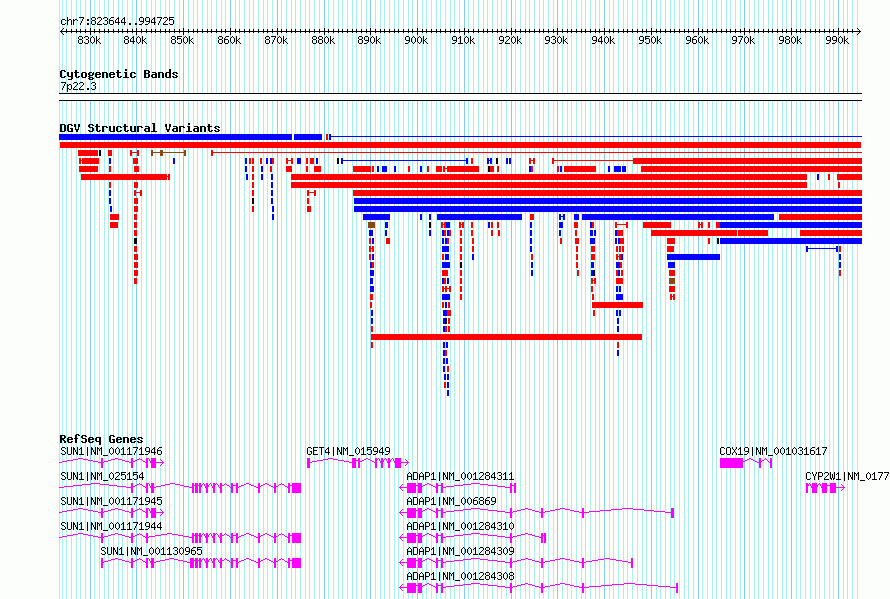Click the 870k ruler tick label

(x=276, y=40)
